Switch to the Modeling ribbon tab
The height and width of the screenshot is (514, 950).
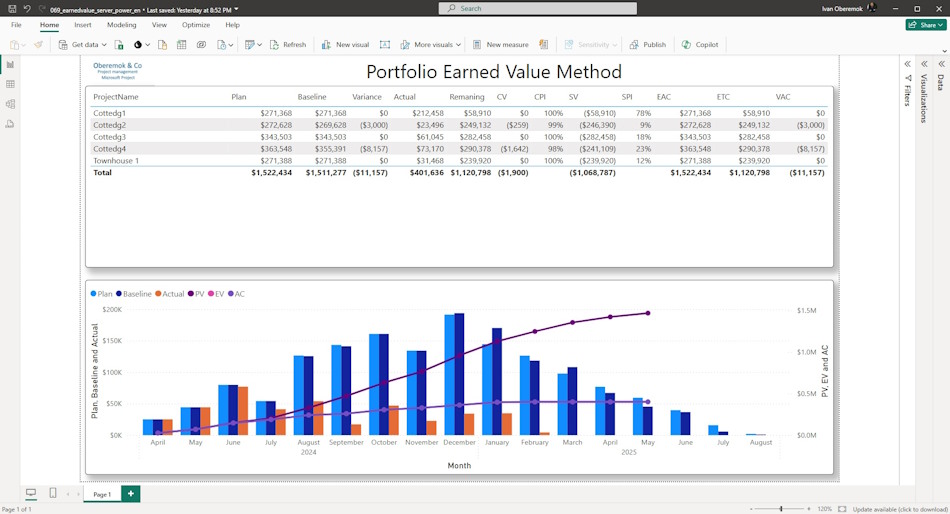pyautogui.click(x=122, y=25)
